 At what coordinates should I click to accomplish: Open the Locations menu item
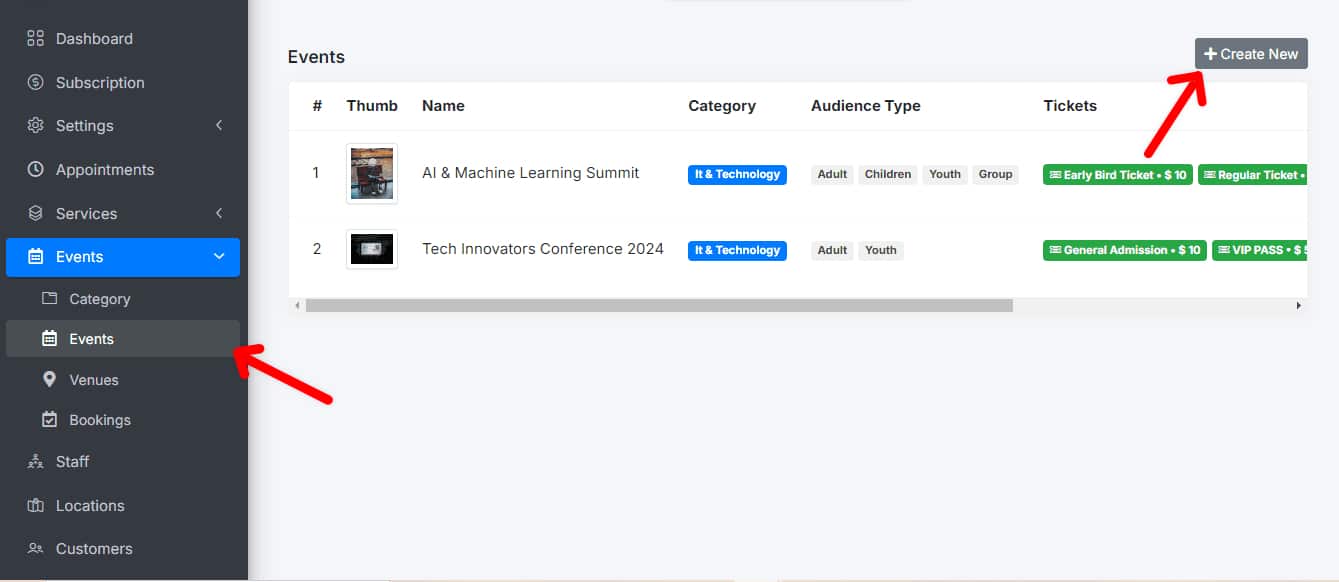tap(90, 506)
